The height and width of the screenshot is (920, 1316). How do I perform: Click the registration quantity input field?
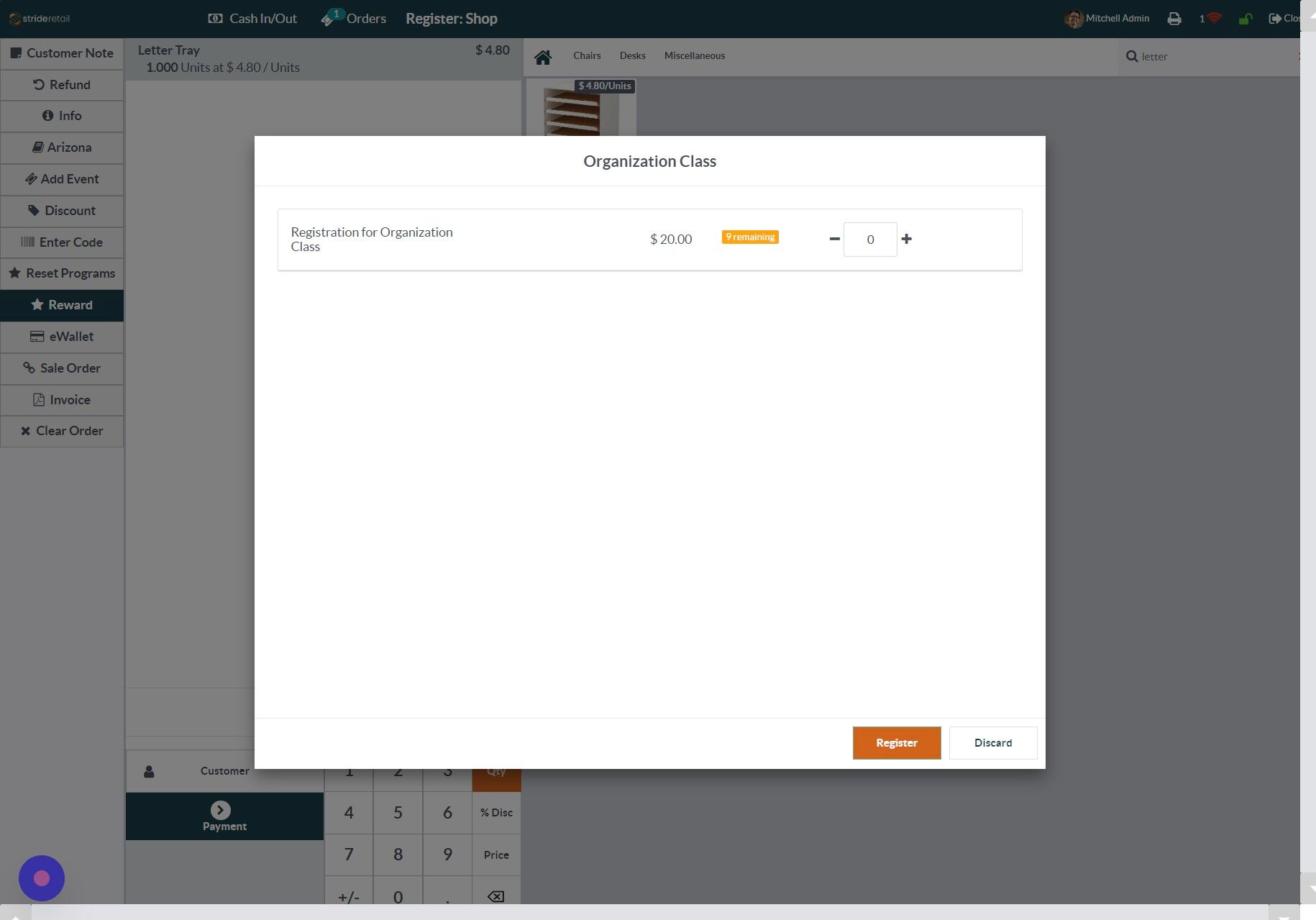coord(870,240)
